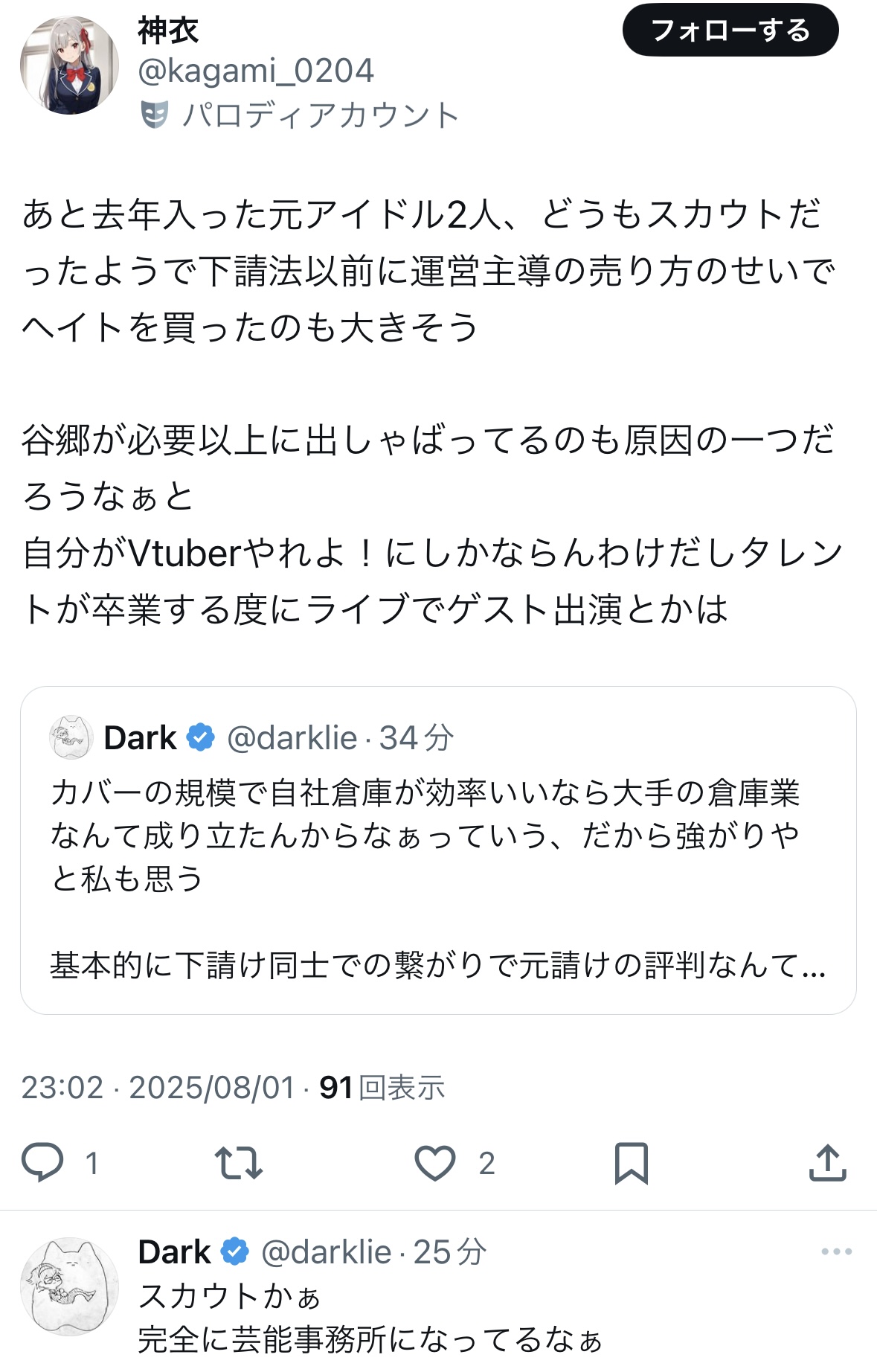Tap the verified badge in the quoted tweet
The width and height of the screenshot is (877, 1372).
[200, 737]
